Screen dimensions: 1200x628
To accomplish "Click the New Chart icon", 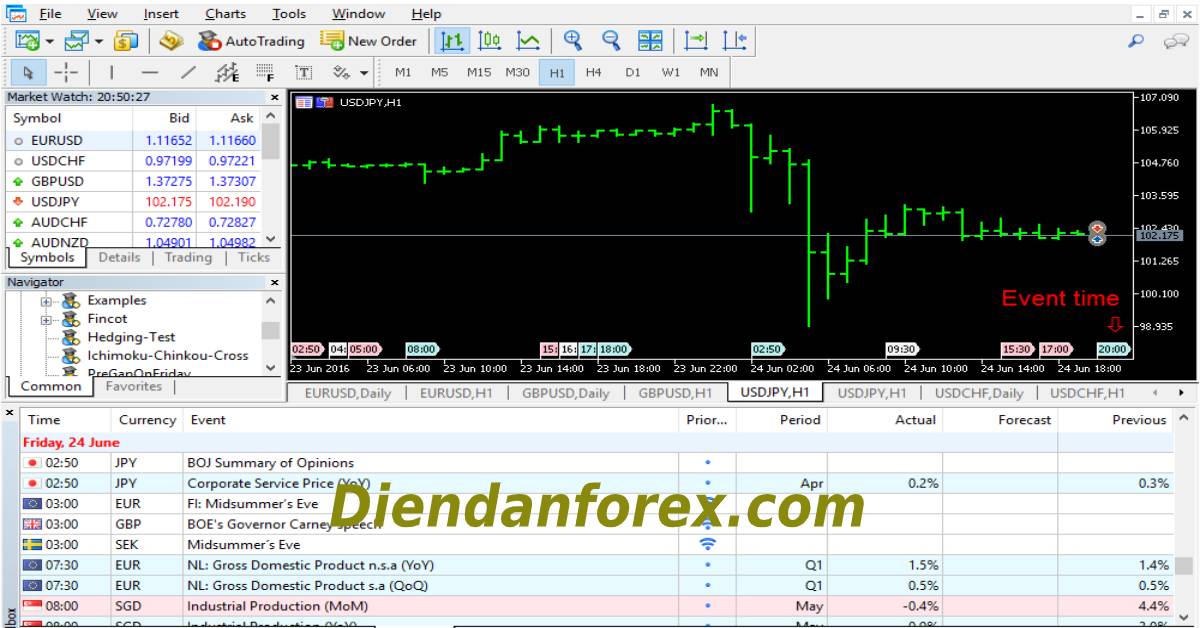I will [x=27, y=41].
